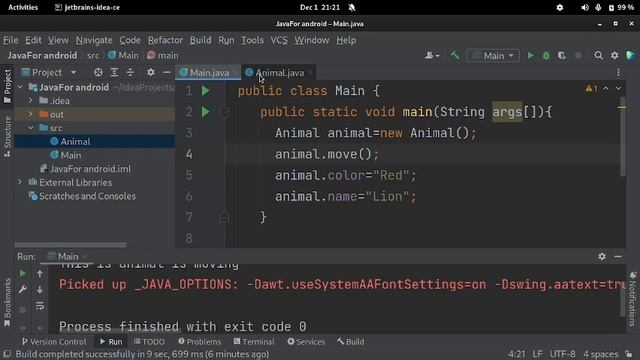Image resolution: width=640 pixels, height=360 pixels.
Task: Hide the Project tool window with minus icon
Action: pyautogui.click(x=167, y=73)
